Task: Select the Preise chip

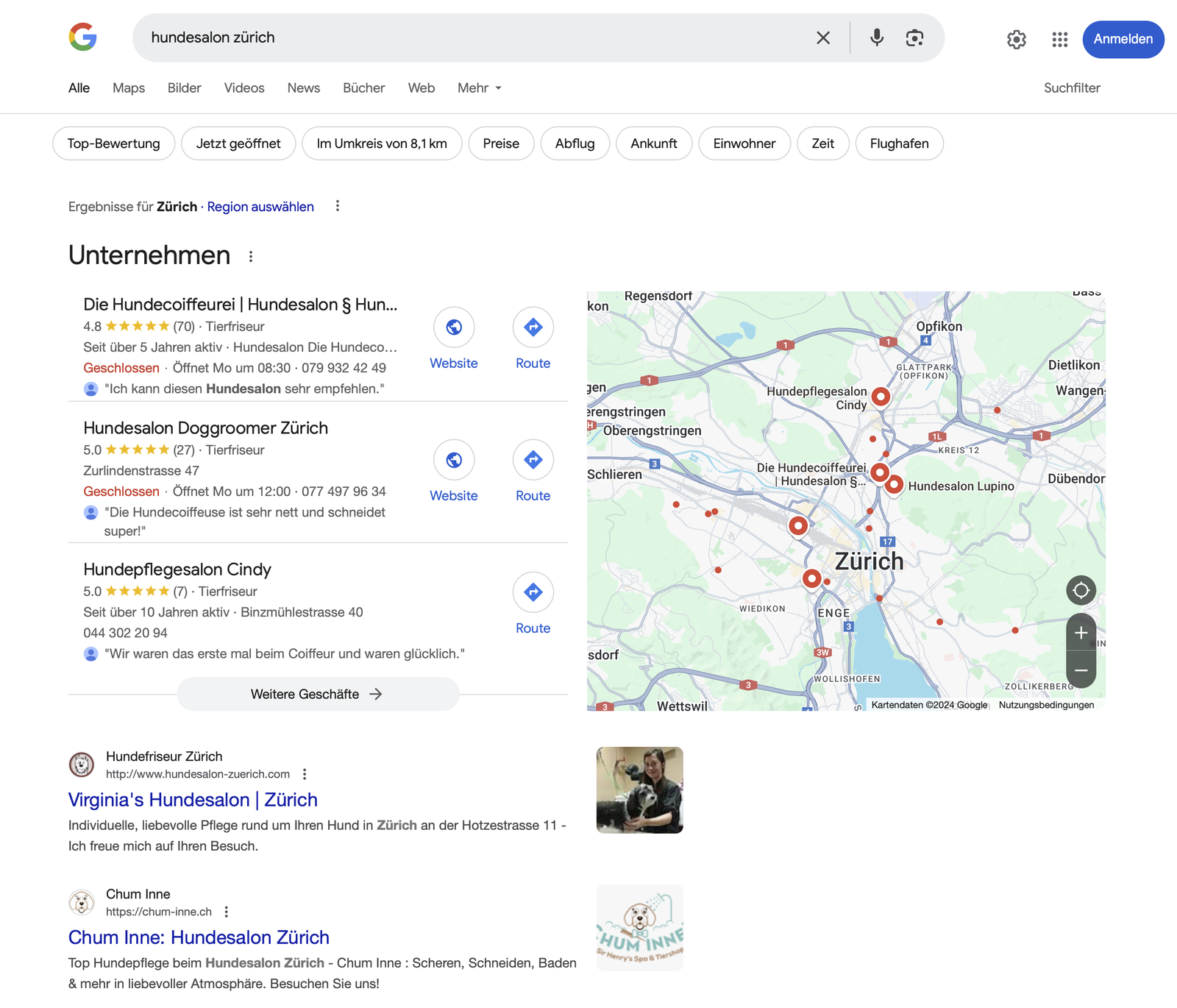Action: pos(501,143)
